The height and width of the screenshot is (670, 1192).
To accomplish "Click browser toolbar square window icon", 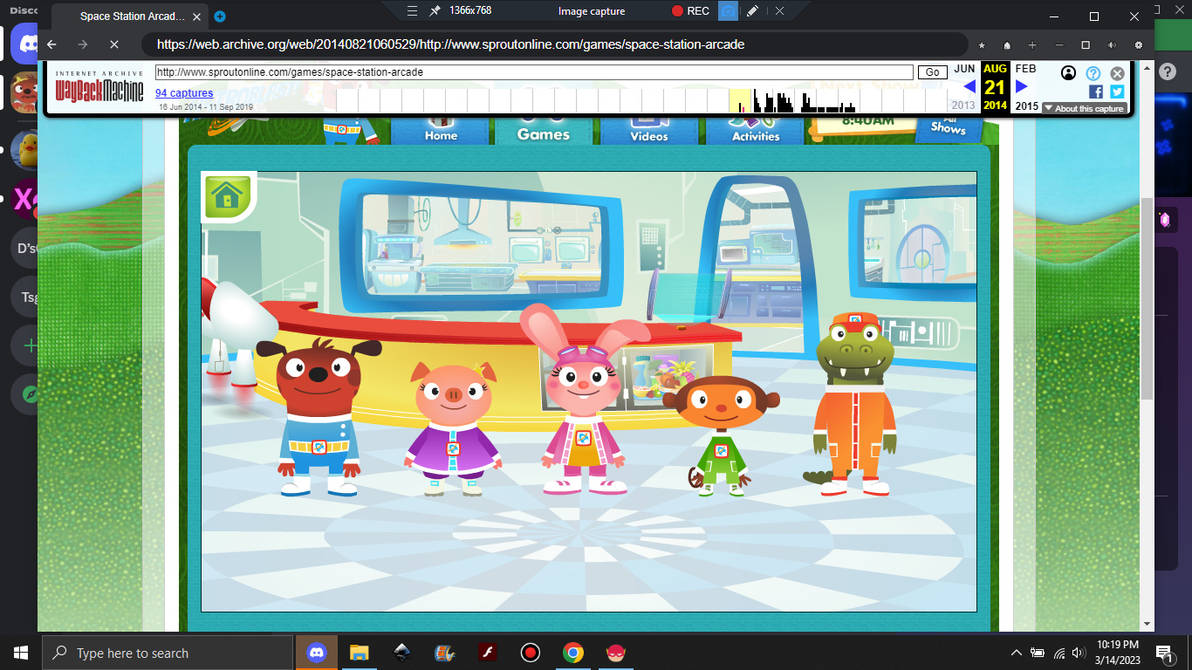I will (1086, 45).
